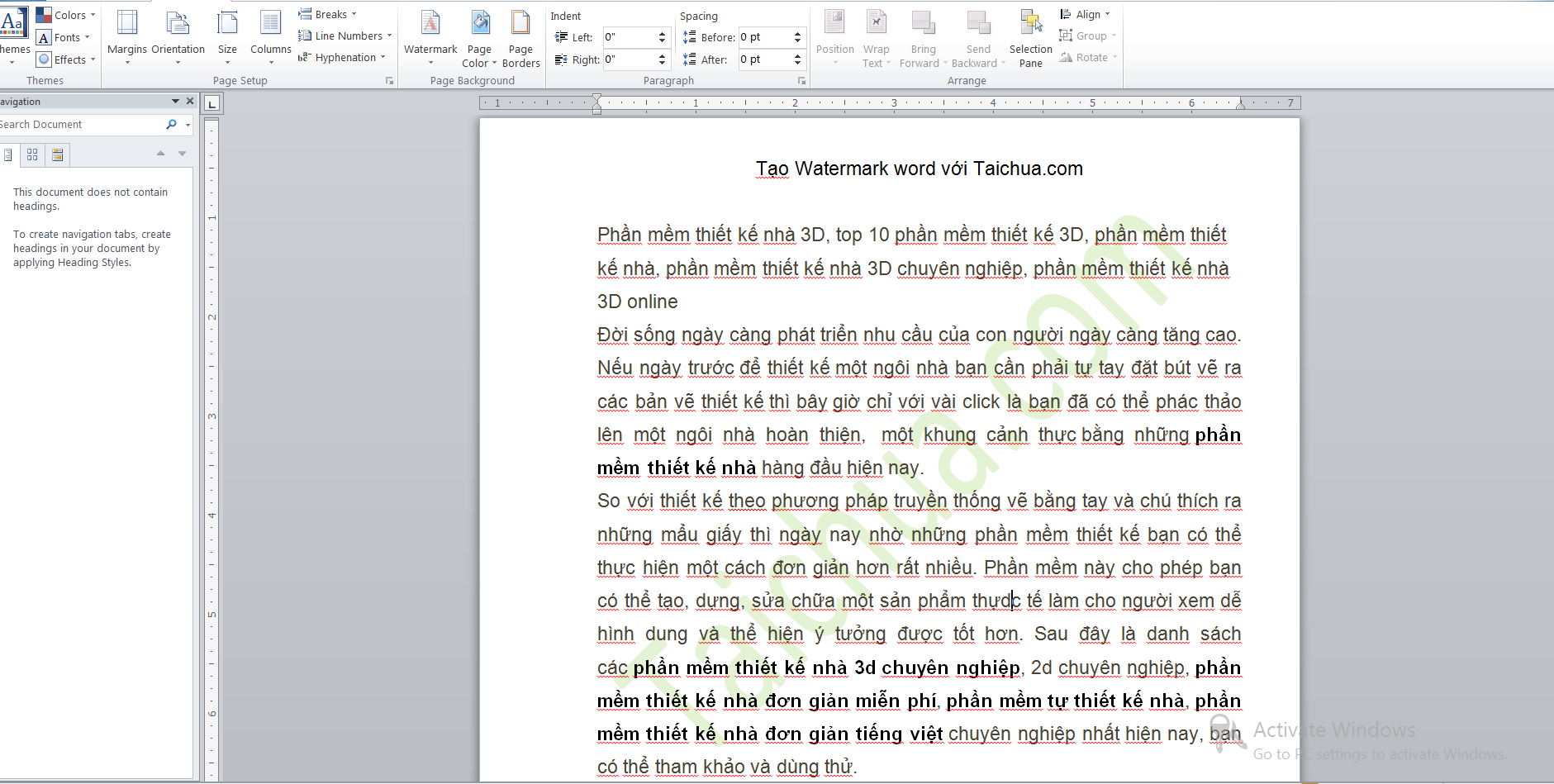Screen dimensions: 1554x784
Task: Open the Margins menu
Action: tap(127, 37)
